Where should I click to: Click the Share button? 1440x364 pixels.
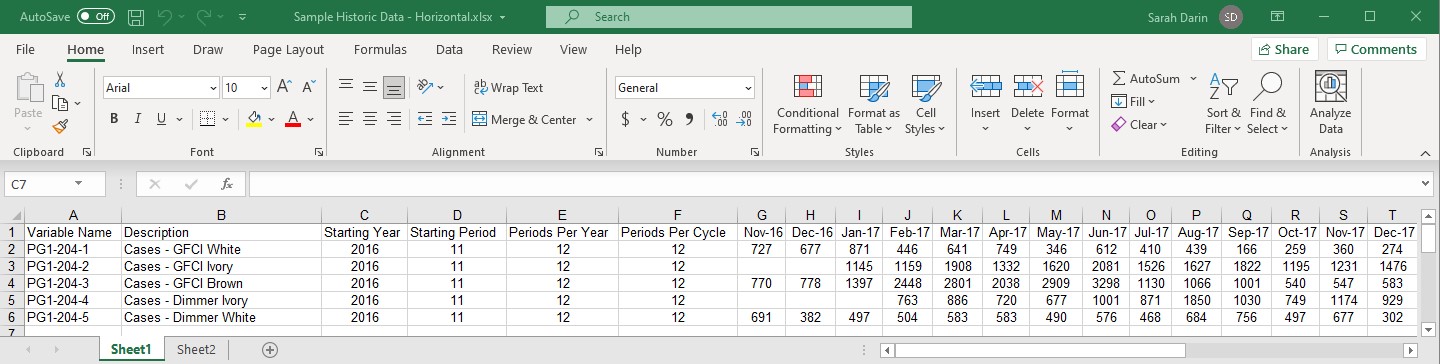[1284, 49]
